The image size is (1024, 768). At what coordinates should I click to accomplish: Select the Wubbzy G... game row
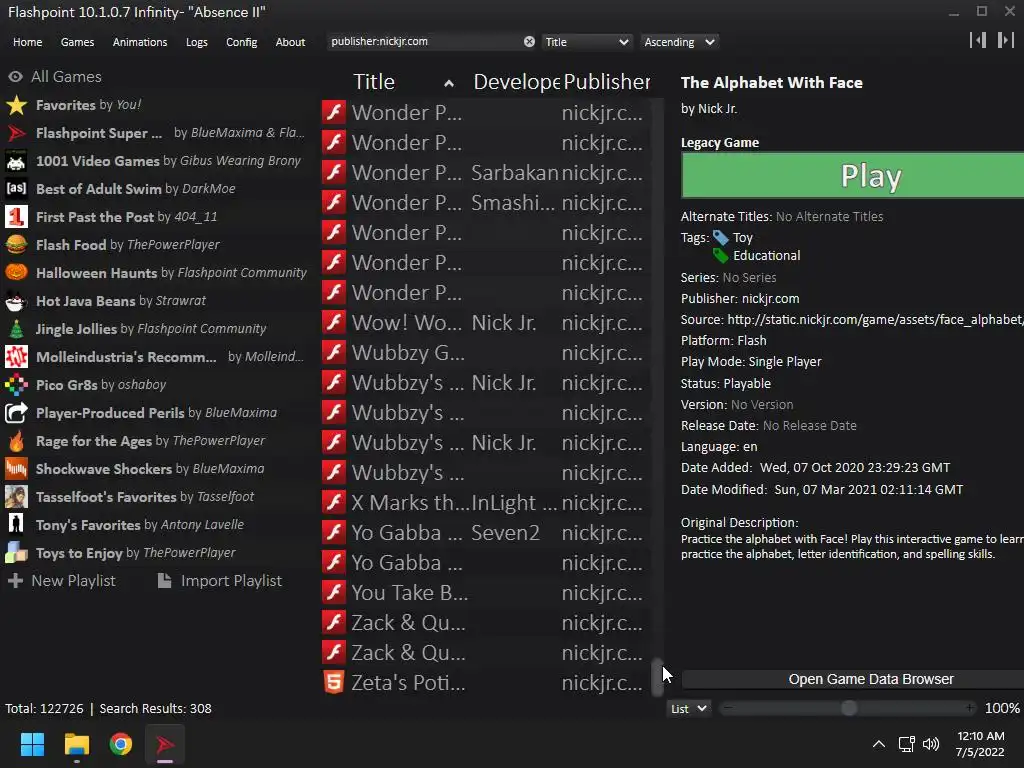point(485,353)
